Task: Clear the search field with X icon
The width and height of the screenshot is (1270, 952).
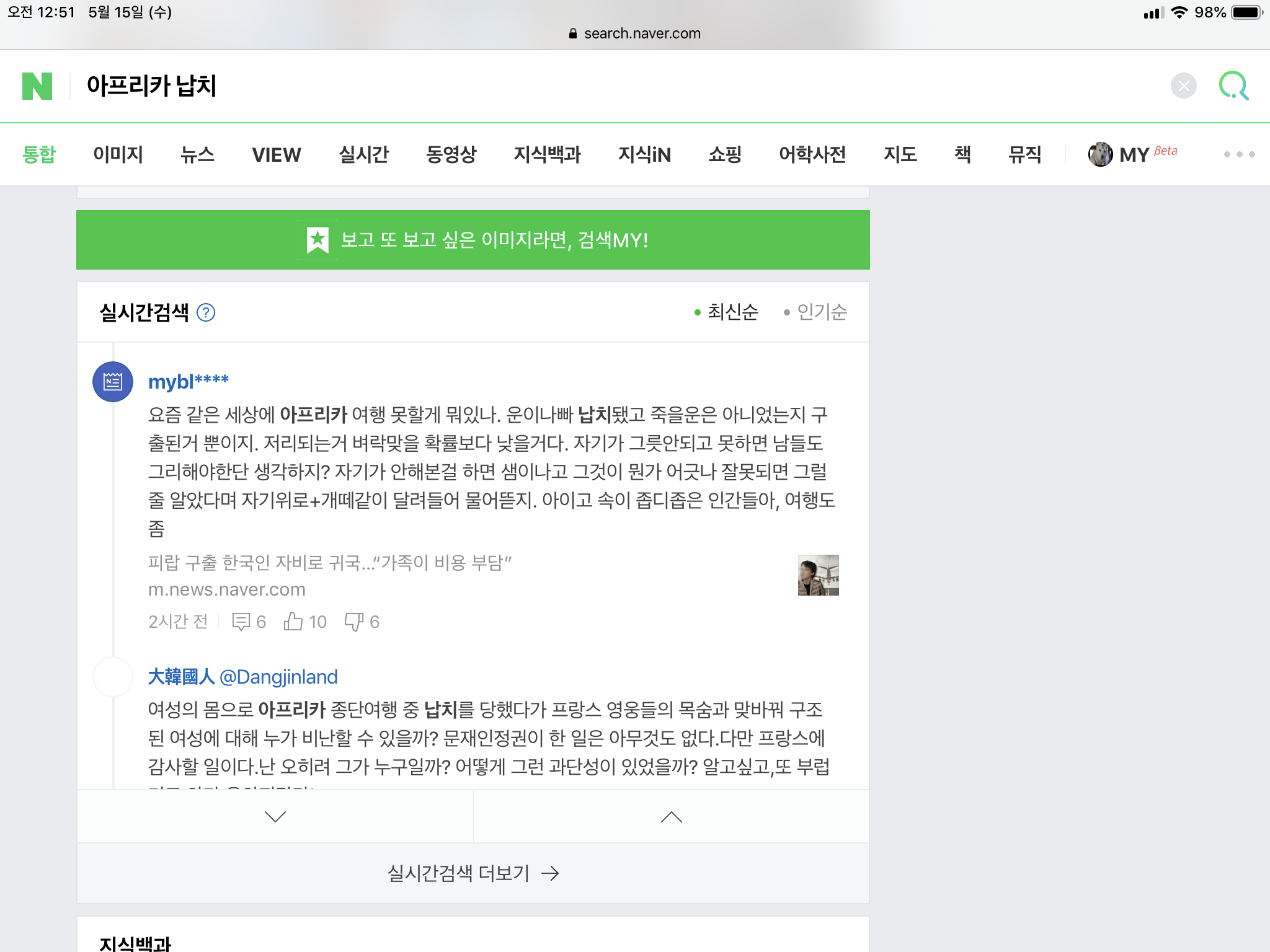Action: (x=1183, y=86)
